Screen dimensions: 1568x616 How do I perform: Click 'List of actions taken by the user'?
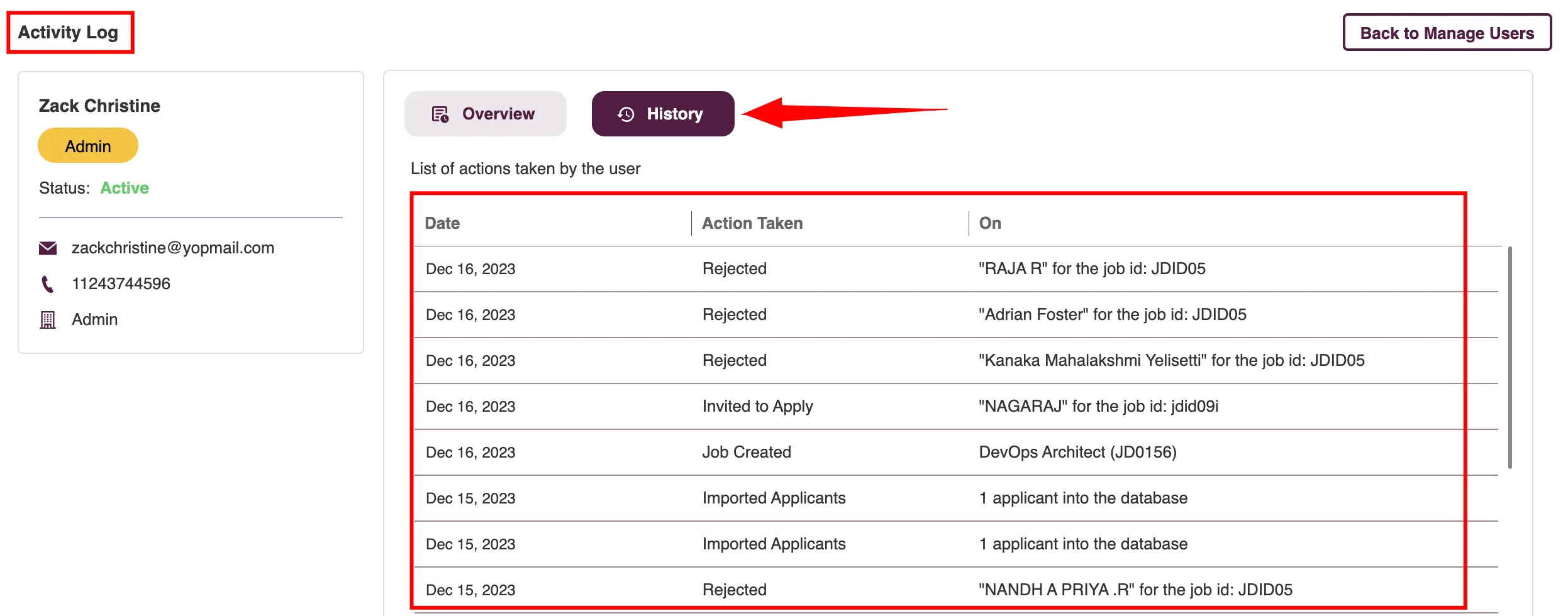pyautogui.click(x=525, y=169)
